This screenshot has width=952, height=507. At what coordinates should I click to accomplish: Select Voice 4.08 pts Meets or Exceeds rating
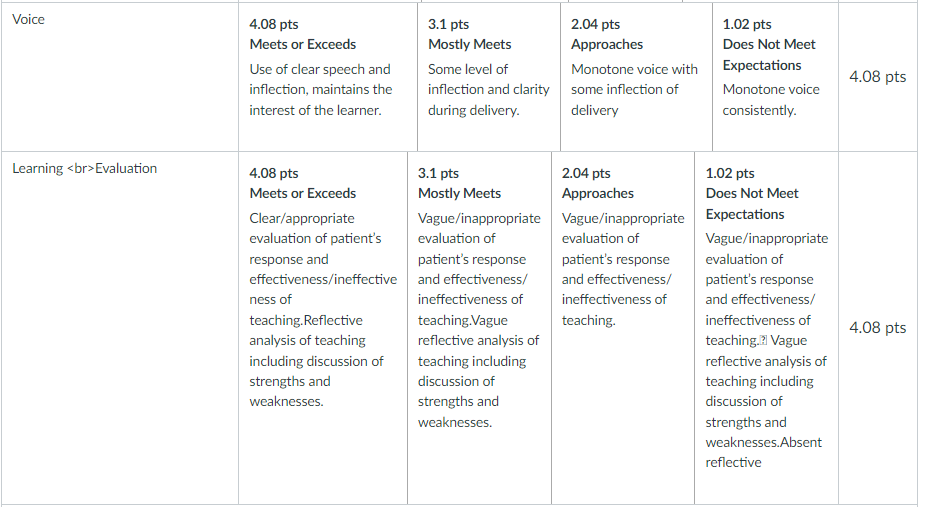click(x=328, y=77)
